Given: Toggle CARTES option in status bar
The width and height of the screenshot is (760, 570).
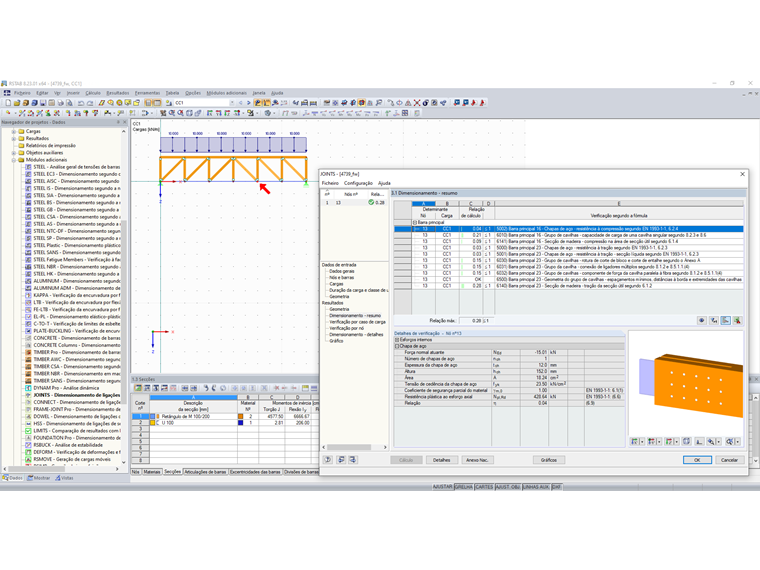Looking at the screenshot, I should click(x=484, y=487).
